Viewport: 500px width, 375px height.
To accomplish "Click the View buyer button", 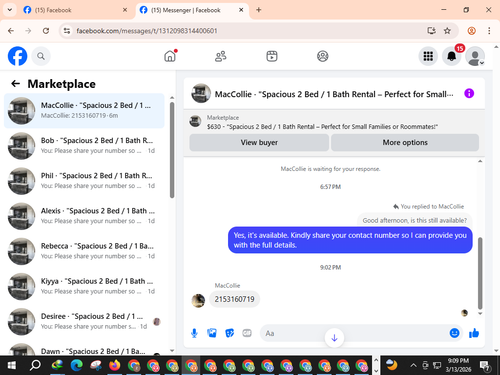I will (259, 143).
